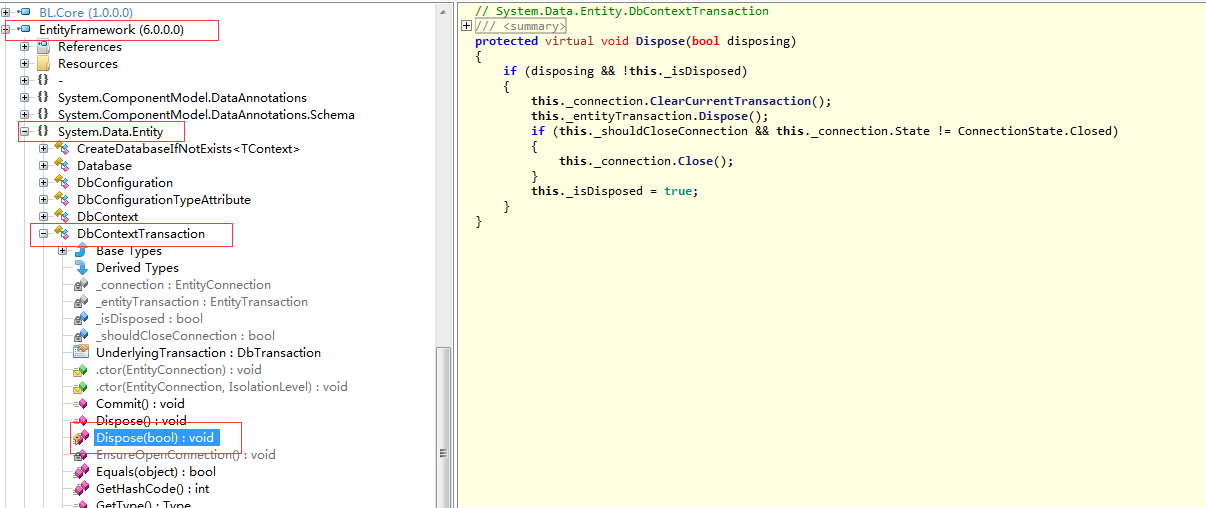
Task: Click the Database class icon
Action: tap(62, 166)
